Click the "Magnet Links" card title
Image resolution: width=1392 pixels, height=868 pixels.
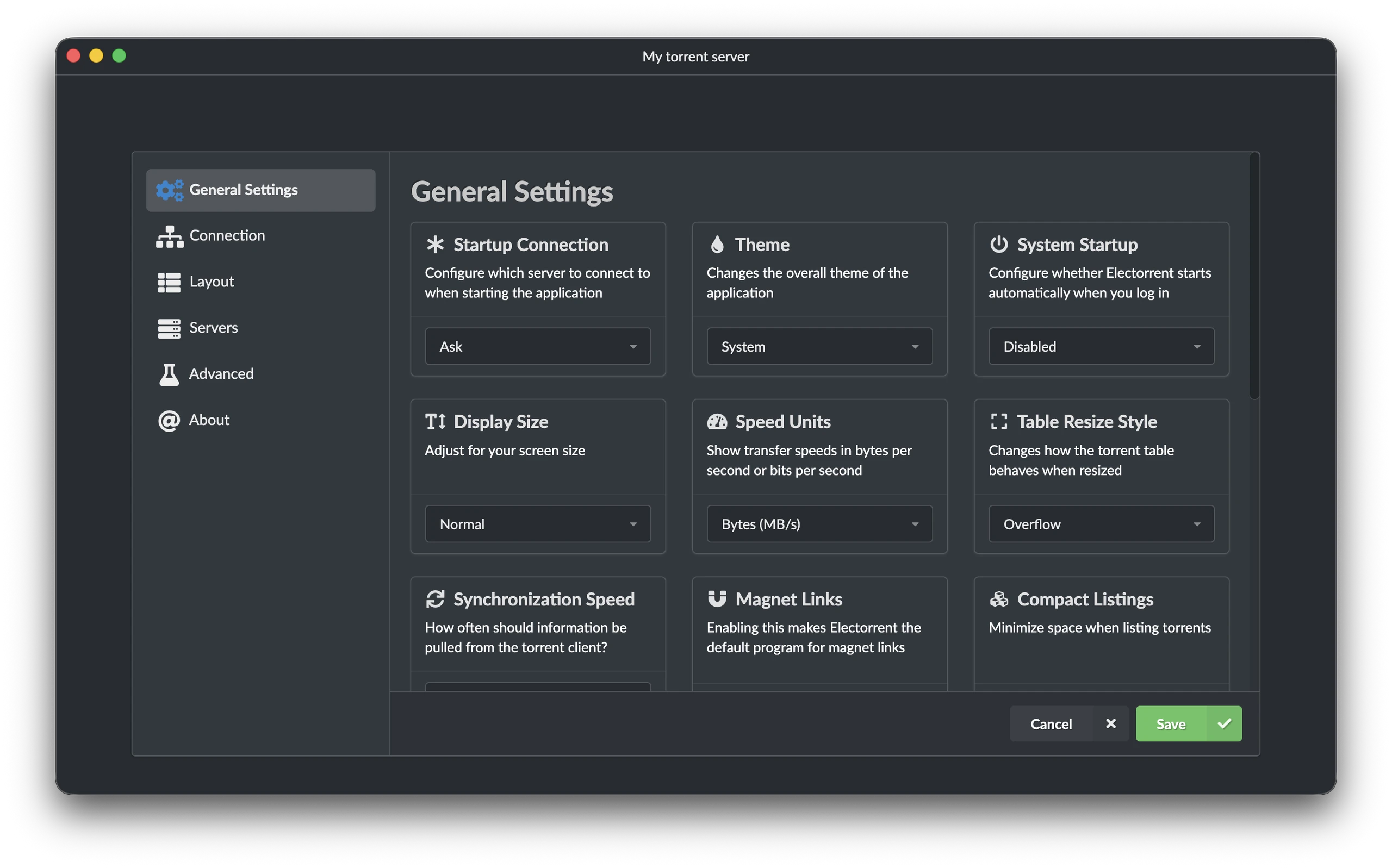788,599
